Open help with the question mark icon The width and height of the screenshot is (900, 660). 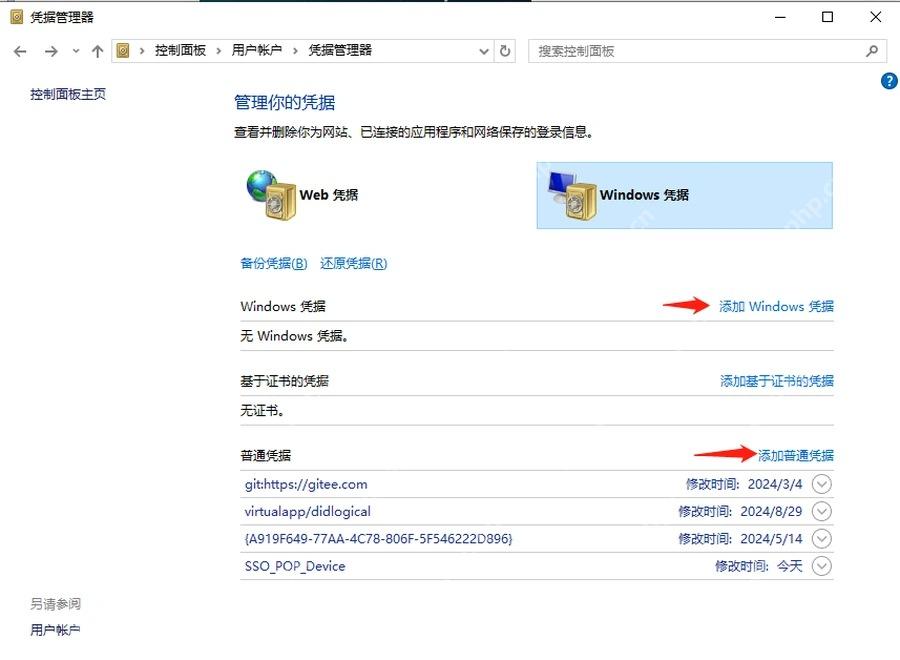pyautogui.click(x=889, y=81)
